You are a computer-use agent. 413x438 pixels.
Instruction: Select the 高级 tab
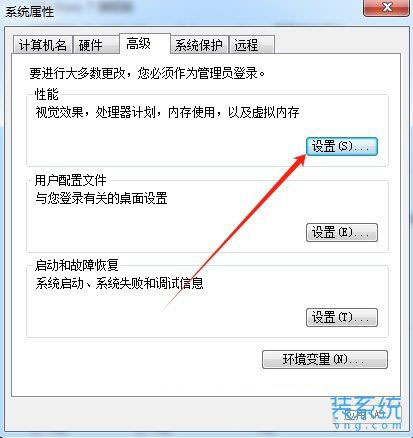tap(145, 43)
